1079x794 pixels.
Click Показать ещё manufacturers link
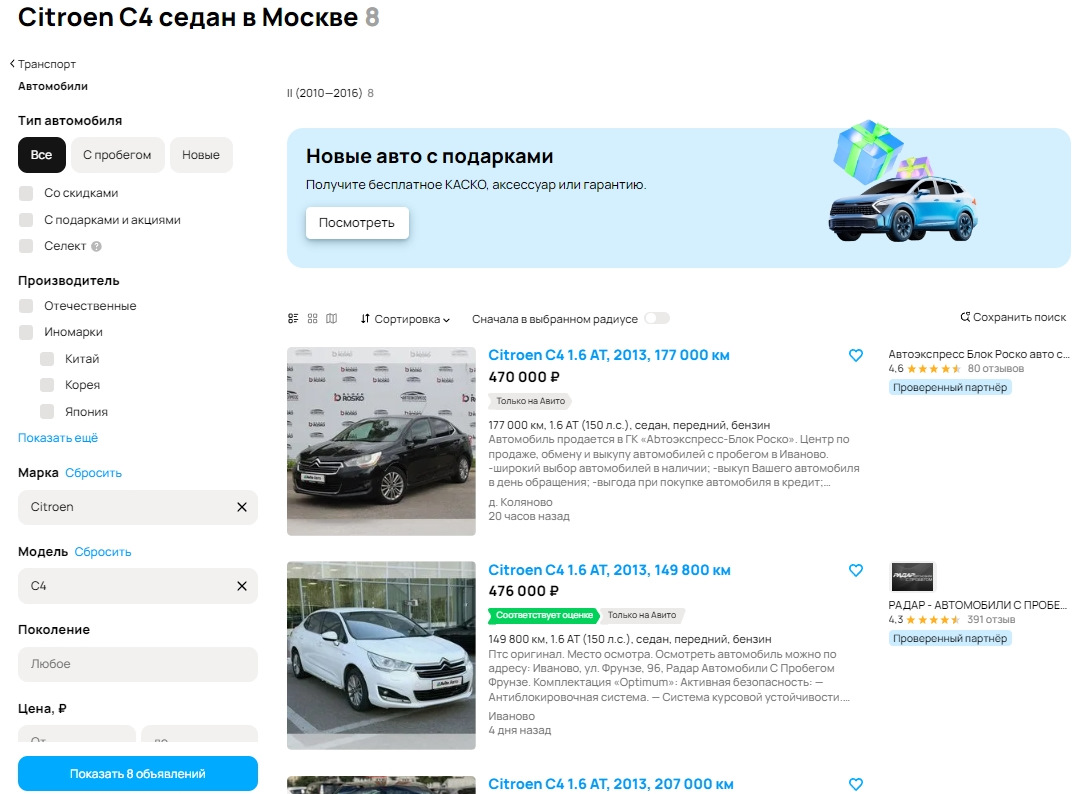tap(58, 438)
